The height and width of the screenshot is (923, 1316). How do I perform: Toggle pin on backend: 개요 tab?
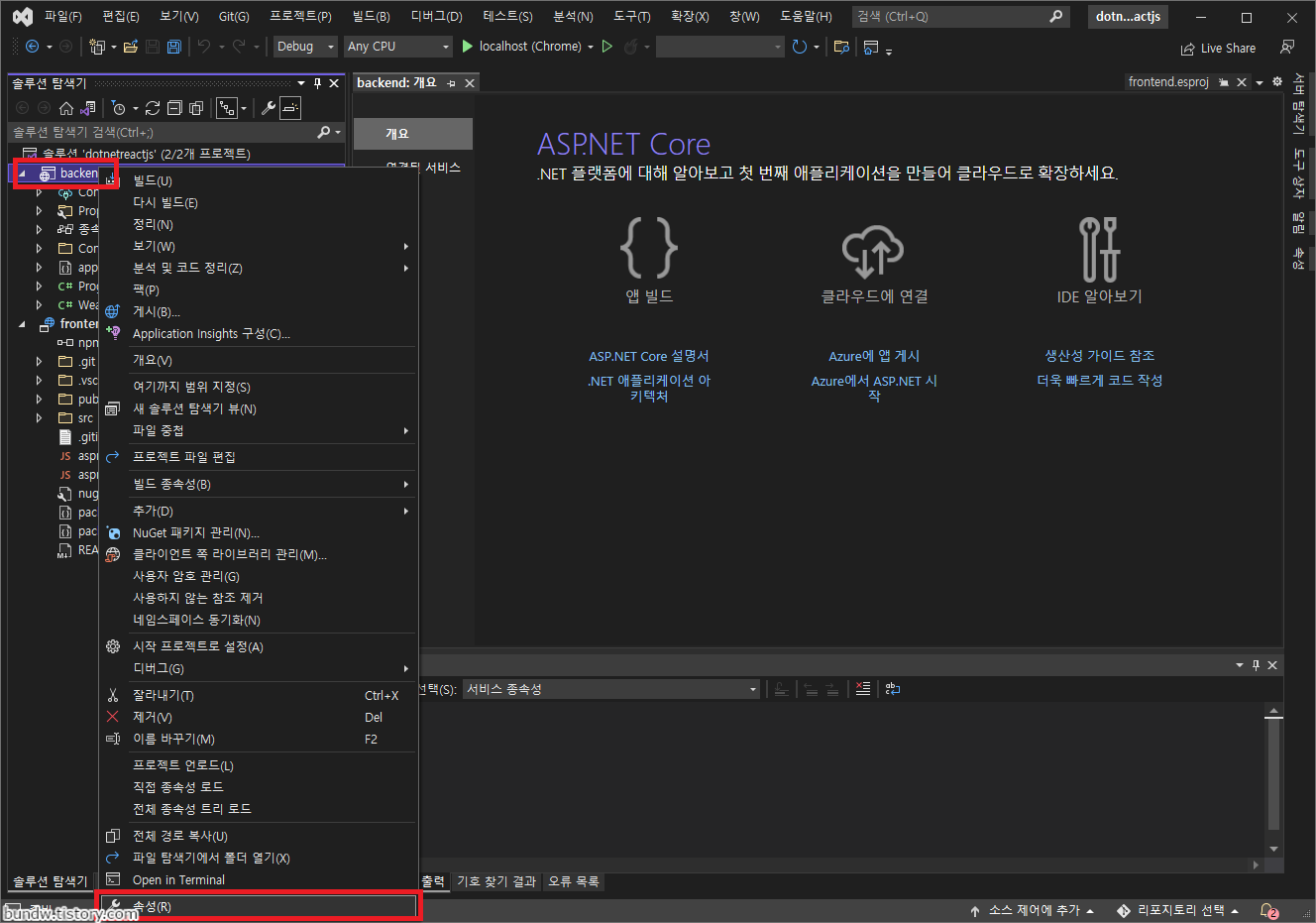(x=451, y=83)
